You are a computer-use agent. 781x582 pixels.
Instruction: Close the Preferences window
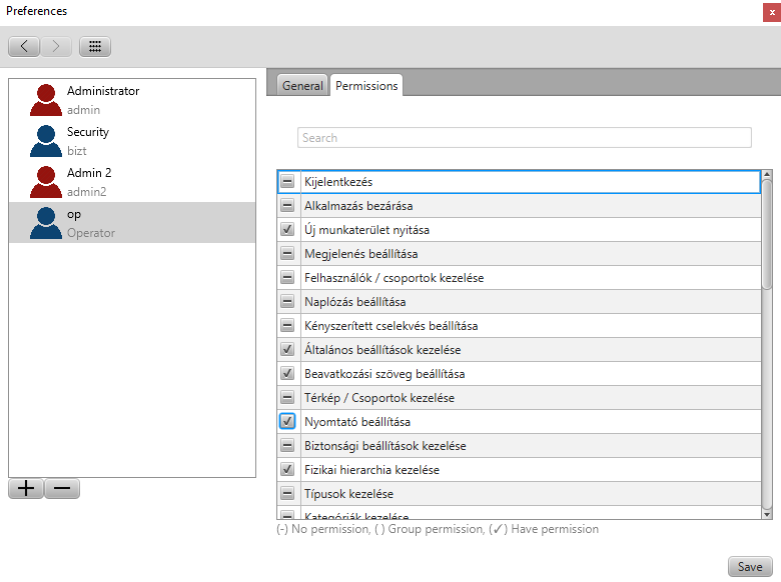[771, 11]
